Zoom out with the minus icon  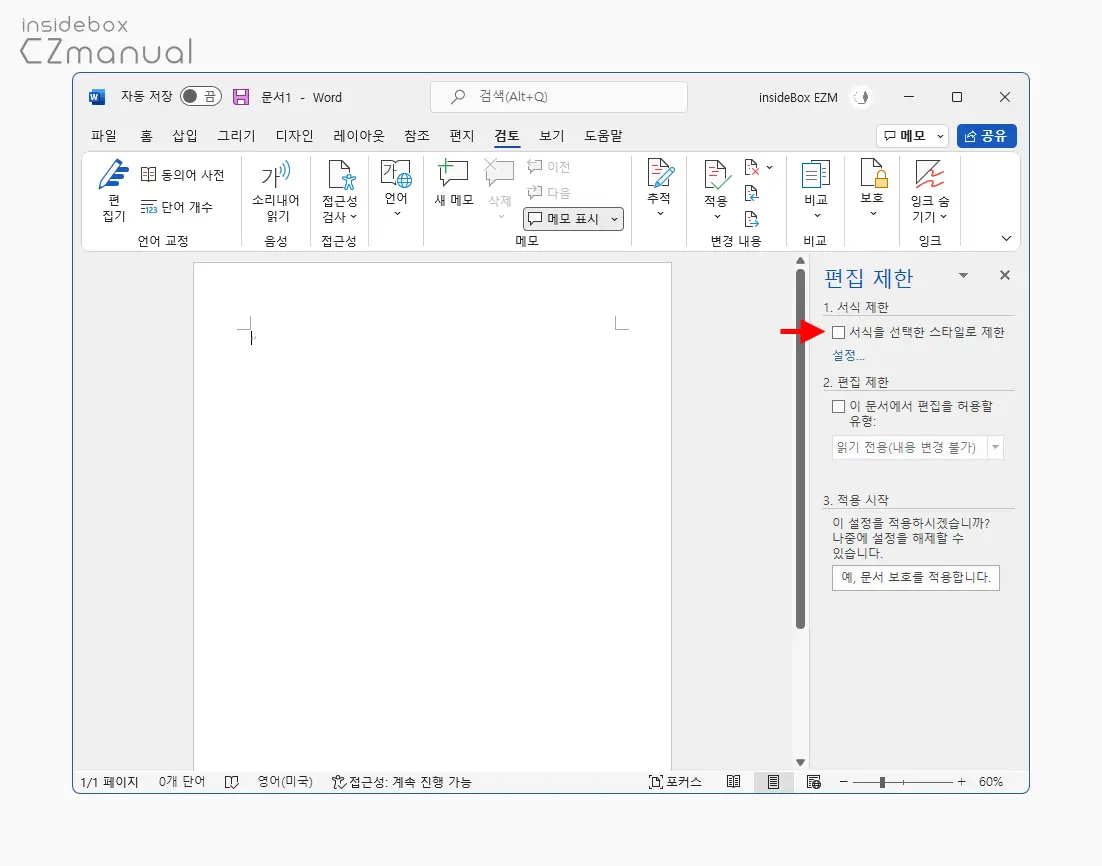click(843, 782)
